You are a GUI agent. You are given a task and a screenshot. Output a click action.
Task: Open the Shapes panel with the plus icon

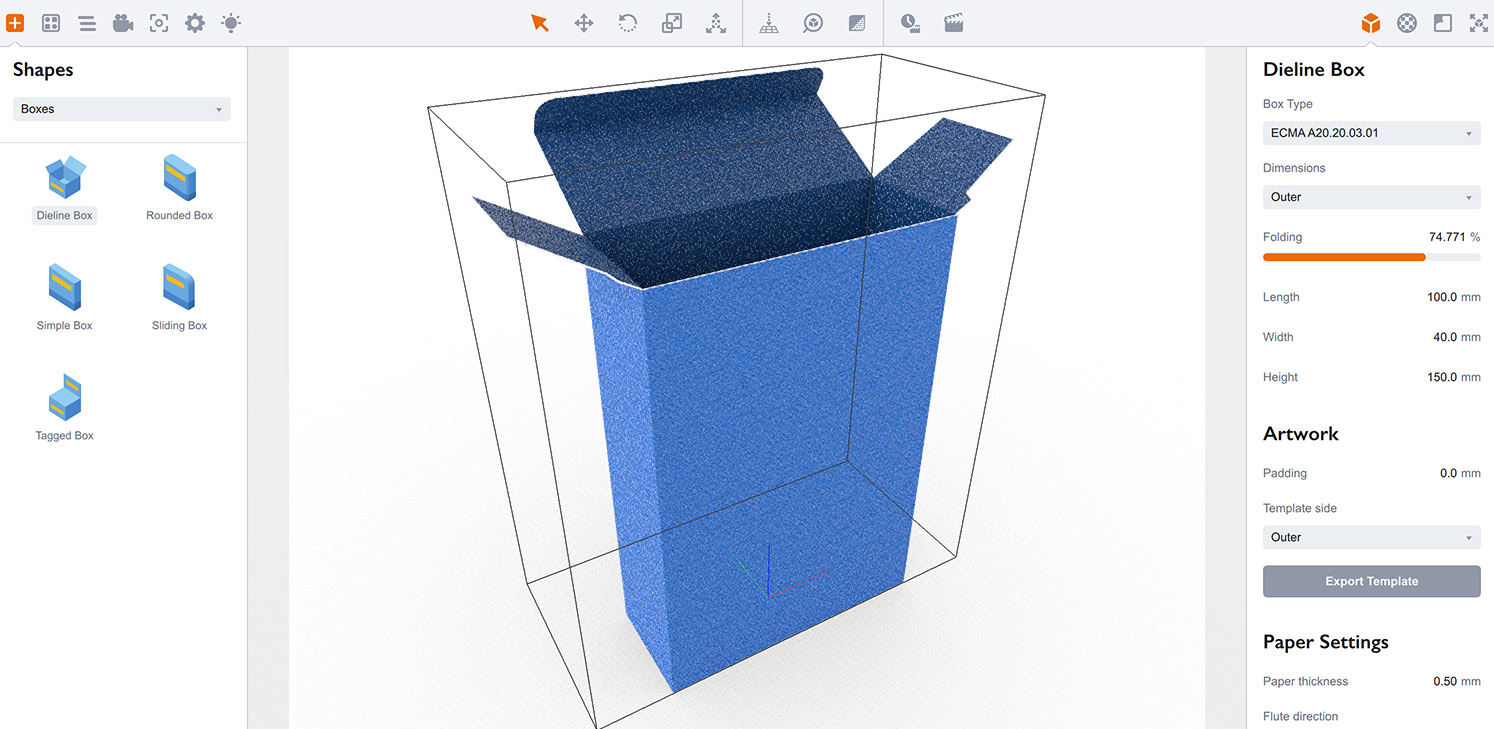tap(14, 22)
